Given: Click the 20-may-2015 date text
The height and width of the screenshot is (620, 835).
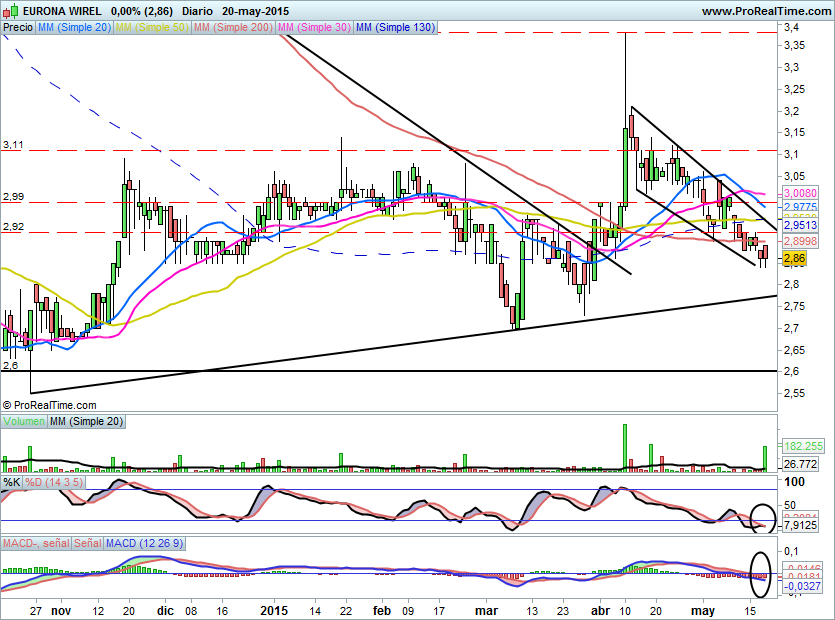Looking at the screenshot, I should (x=256, y=11).
